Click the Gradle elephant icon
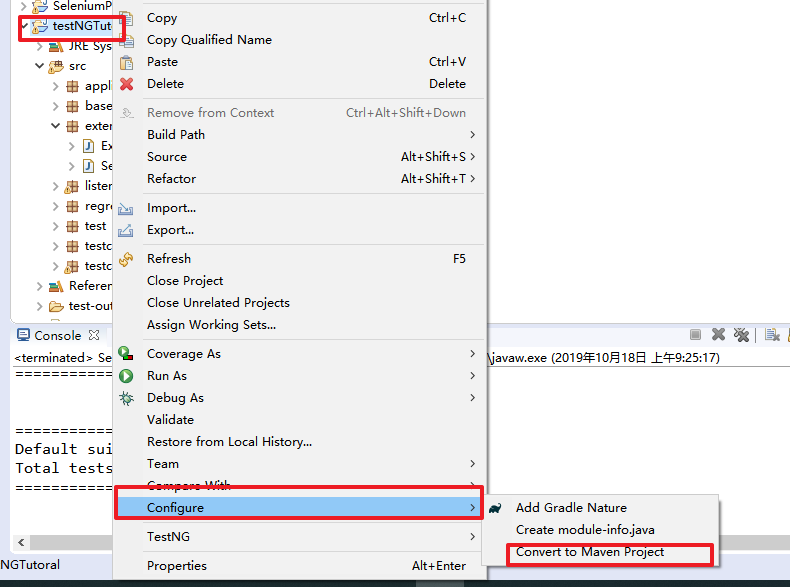The height and width of the screenshot is (587, 790). (495, 508)
